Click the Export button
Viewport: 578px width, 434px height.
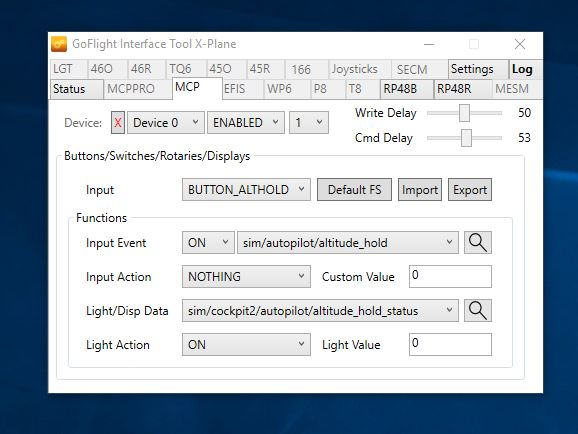(x=470, y=190)
